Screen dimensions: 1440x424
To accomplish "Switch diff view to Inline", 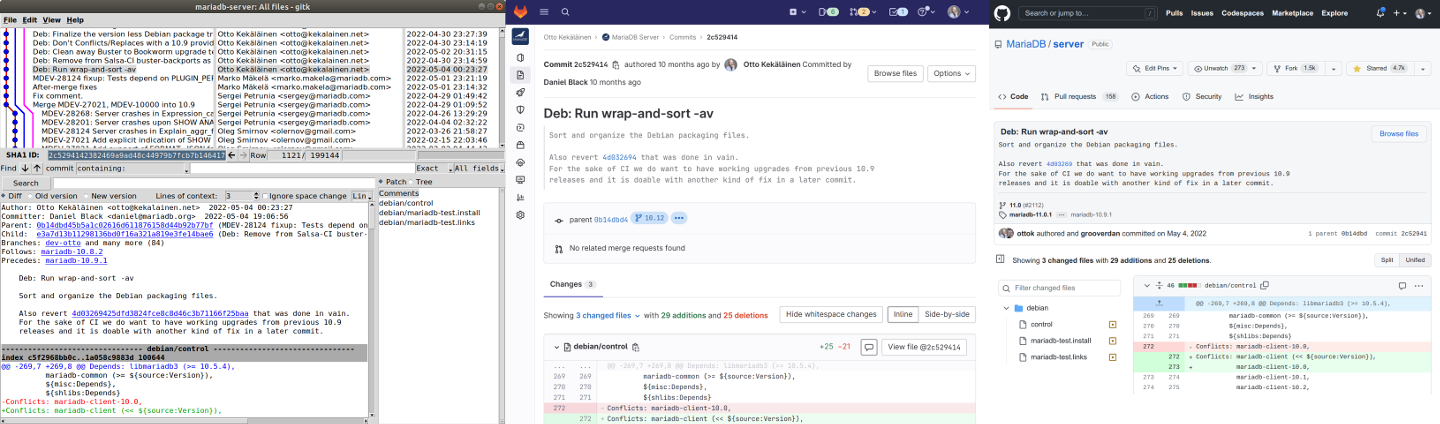I will coord(903,315).
